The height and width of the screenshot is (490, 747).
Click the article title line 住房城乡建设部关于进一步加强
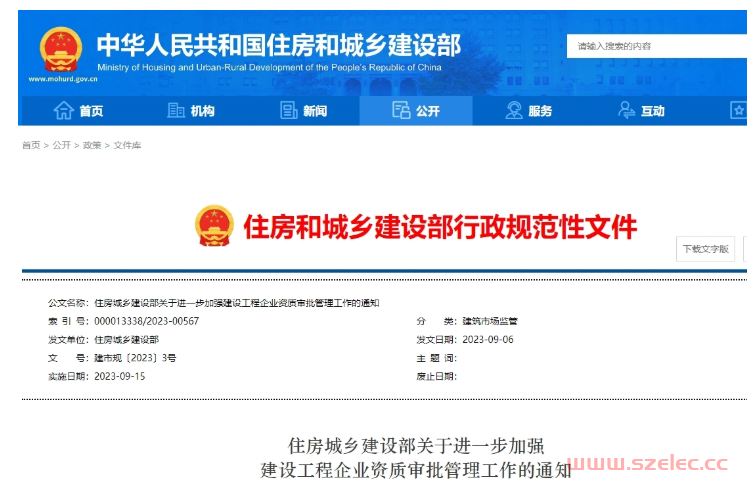coord(416,446)
